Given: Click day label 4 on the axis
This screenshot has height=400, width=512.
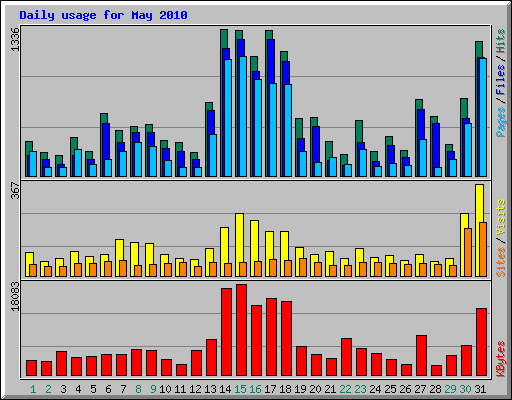Looking at the screenshot, I should click(x=78, y=389).
